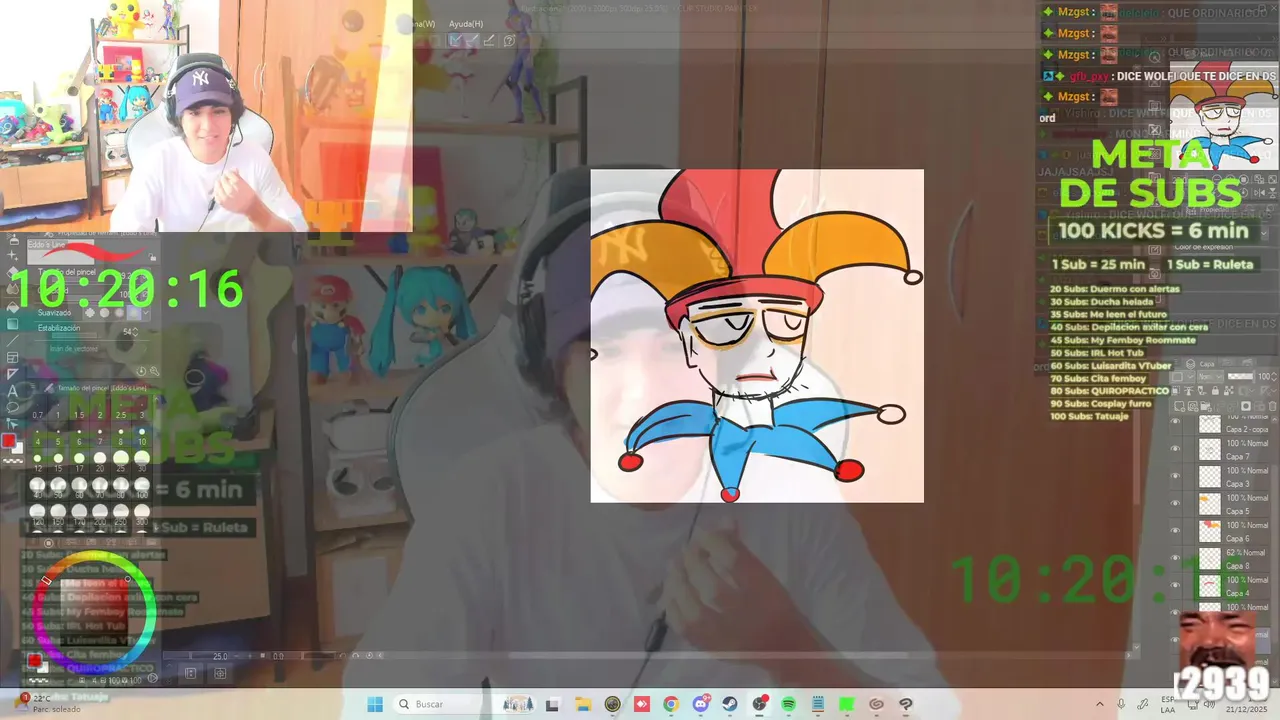The image size is (1280, 720).
Task: Click the red foreground color swatch
Action: click(x=9, y=441)
